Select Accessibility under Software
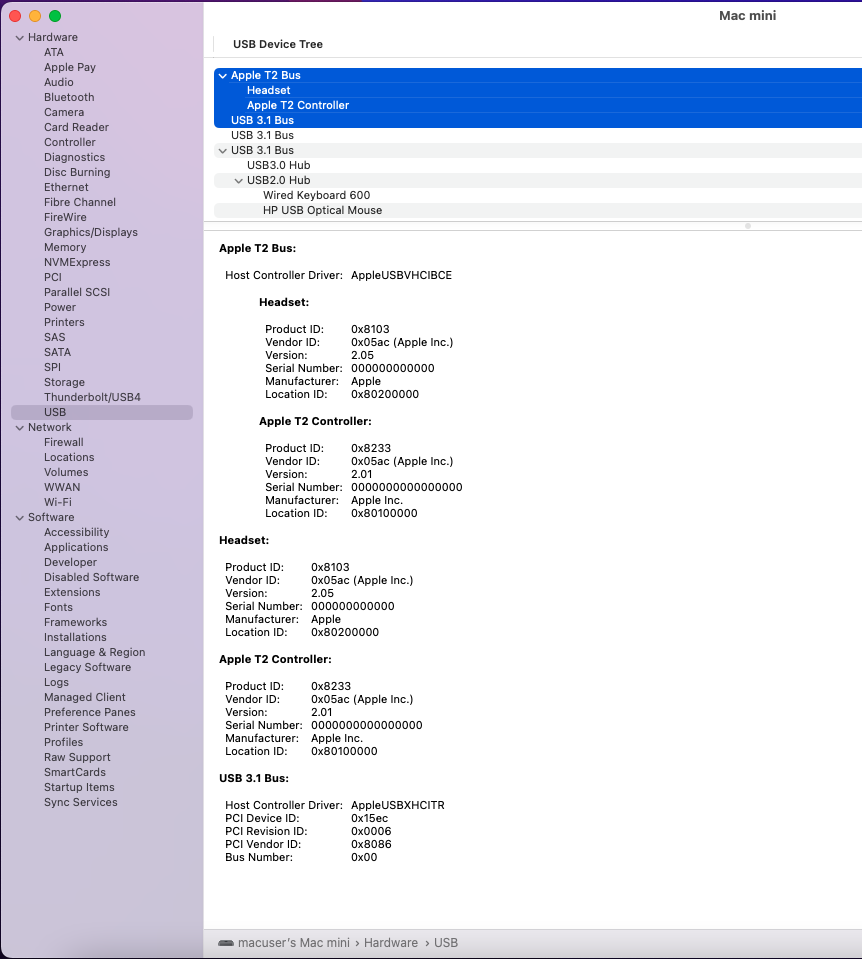The height and width of the screenshot is (959, 862). pyautogui.click(x=76, y=532)
